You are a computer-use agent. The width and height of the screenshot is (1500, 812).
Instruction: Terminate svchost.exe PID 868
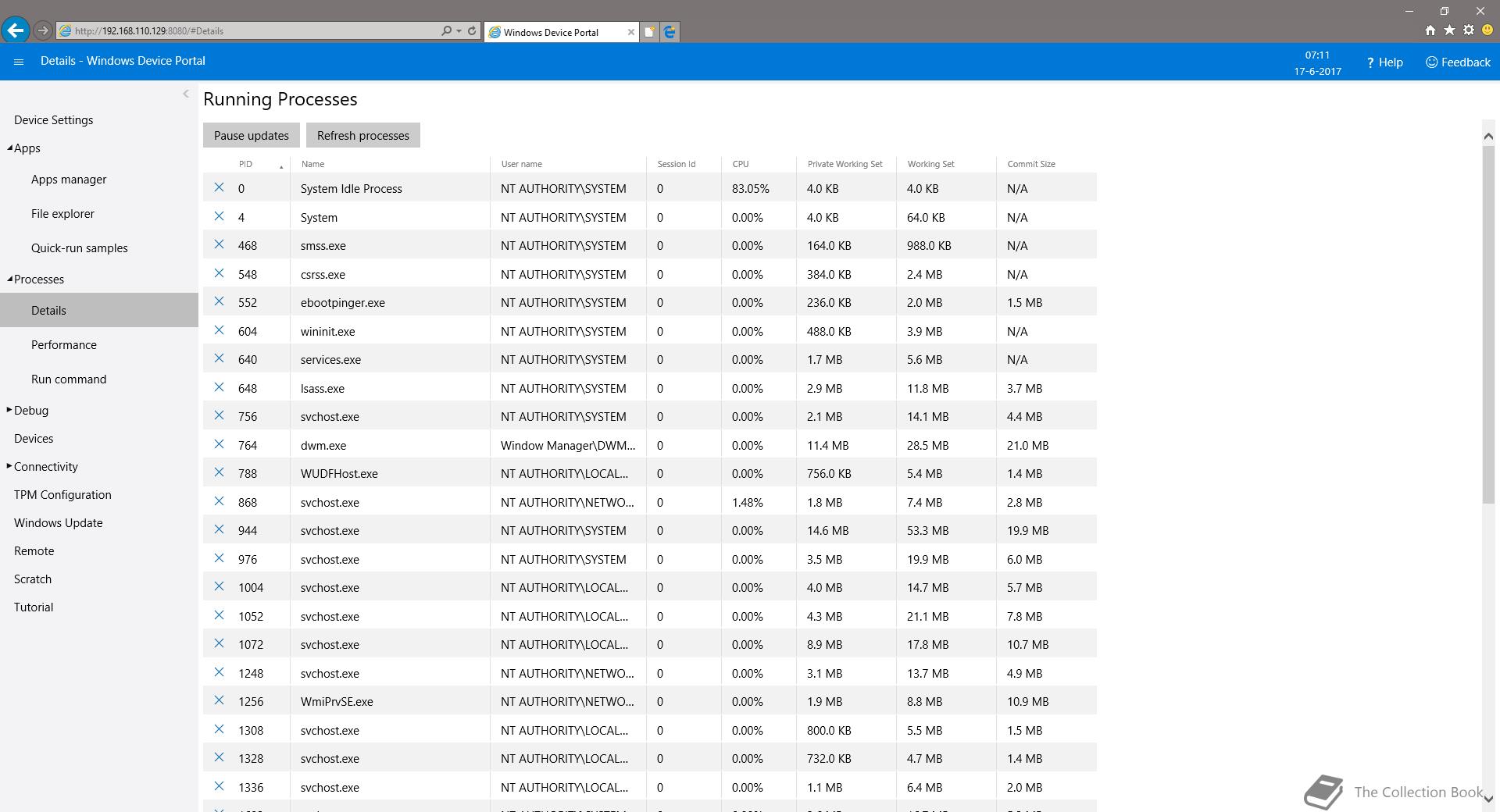[220, 501]
